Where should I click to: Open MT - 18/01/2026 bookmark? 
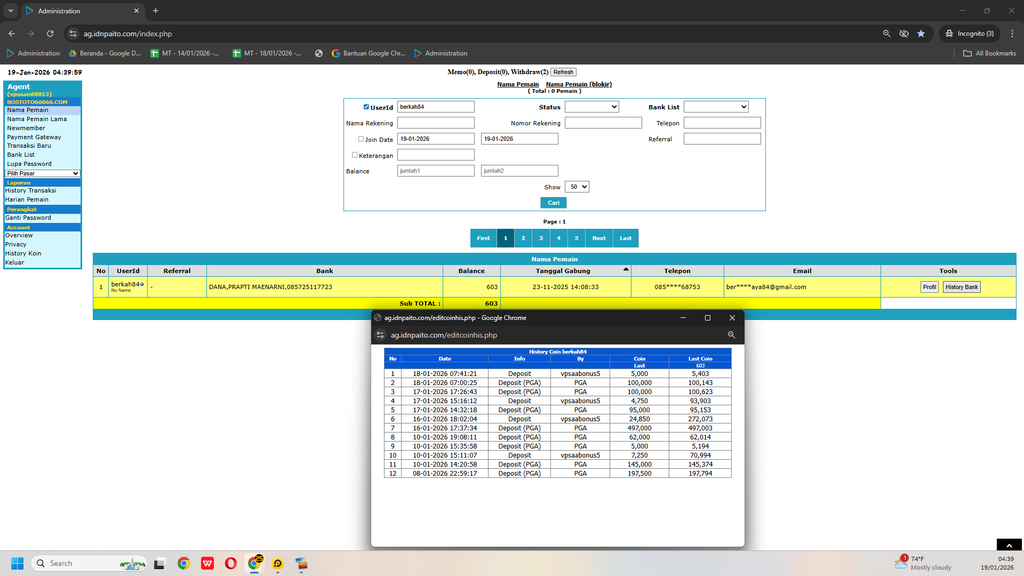point(267,54)
